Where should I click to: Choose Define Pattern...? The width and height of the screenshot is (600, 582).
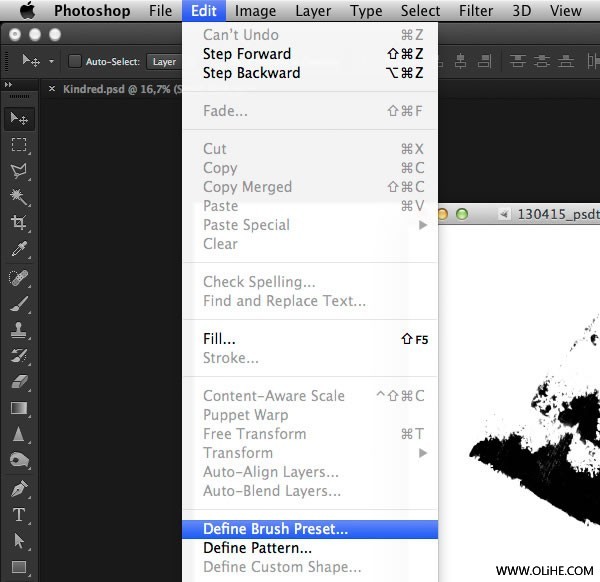coord(310,548)
